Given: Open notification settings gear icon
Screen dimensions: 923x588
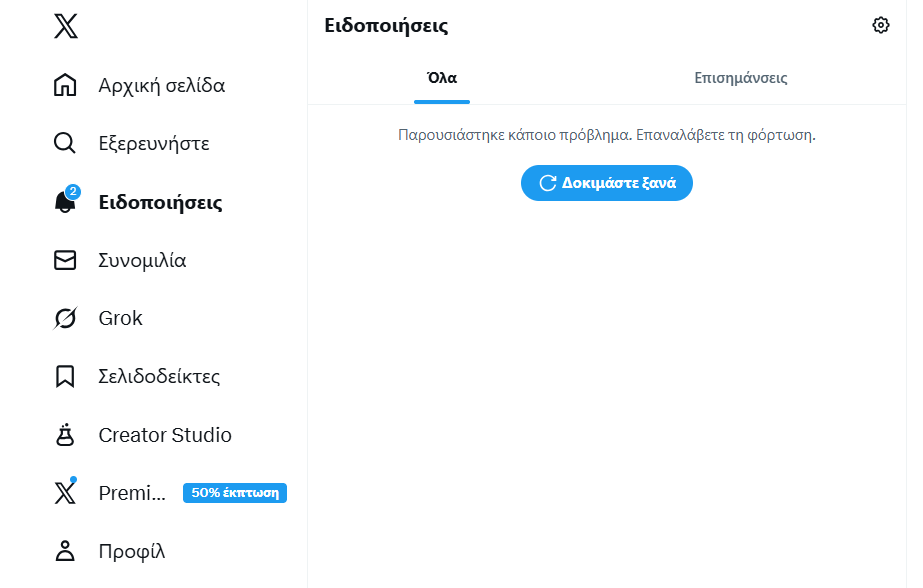Looking at the screenshot, I should coord(880,26).
